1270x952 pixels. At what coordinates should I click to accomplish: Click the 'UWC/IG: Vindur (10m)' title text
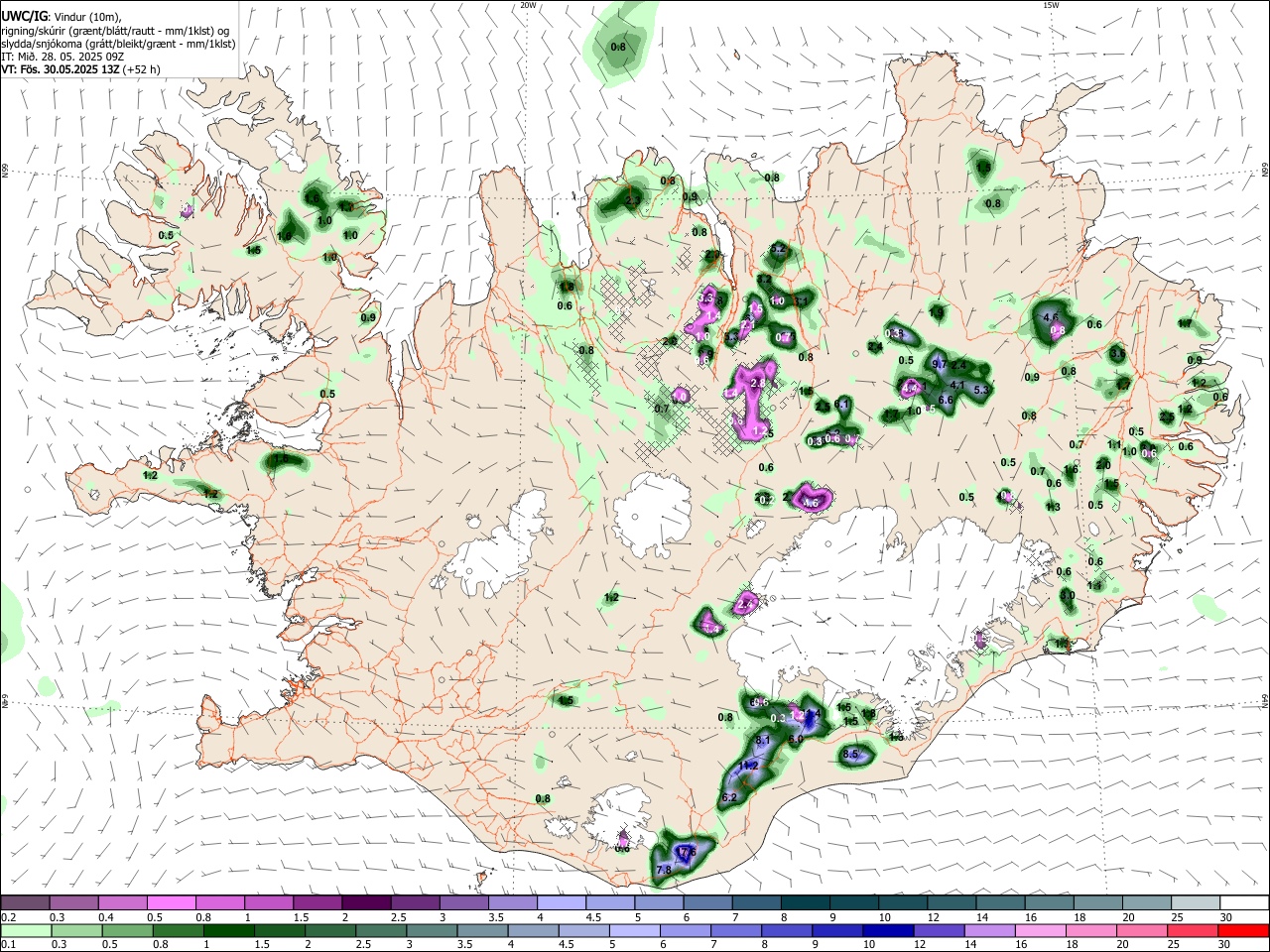pyautogui.click(x=61, y=15)
